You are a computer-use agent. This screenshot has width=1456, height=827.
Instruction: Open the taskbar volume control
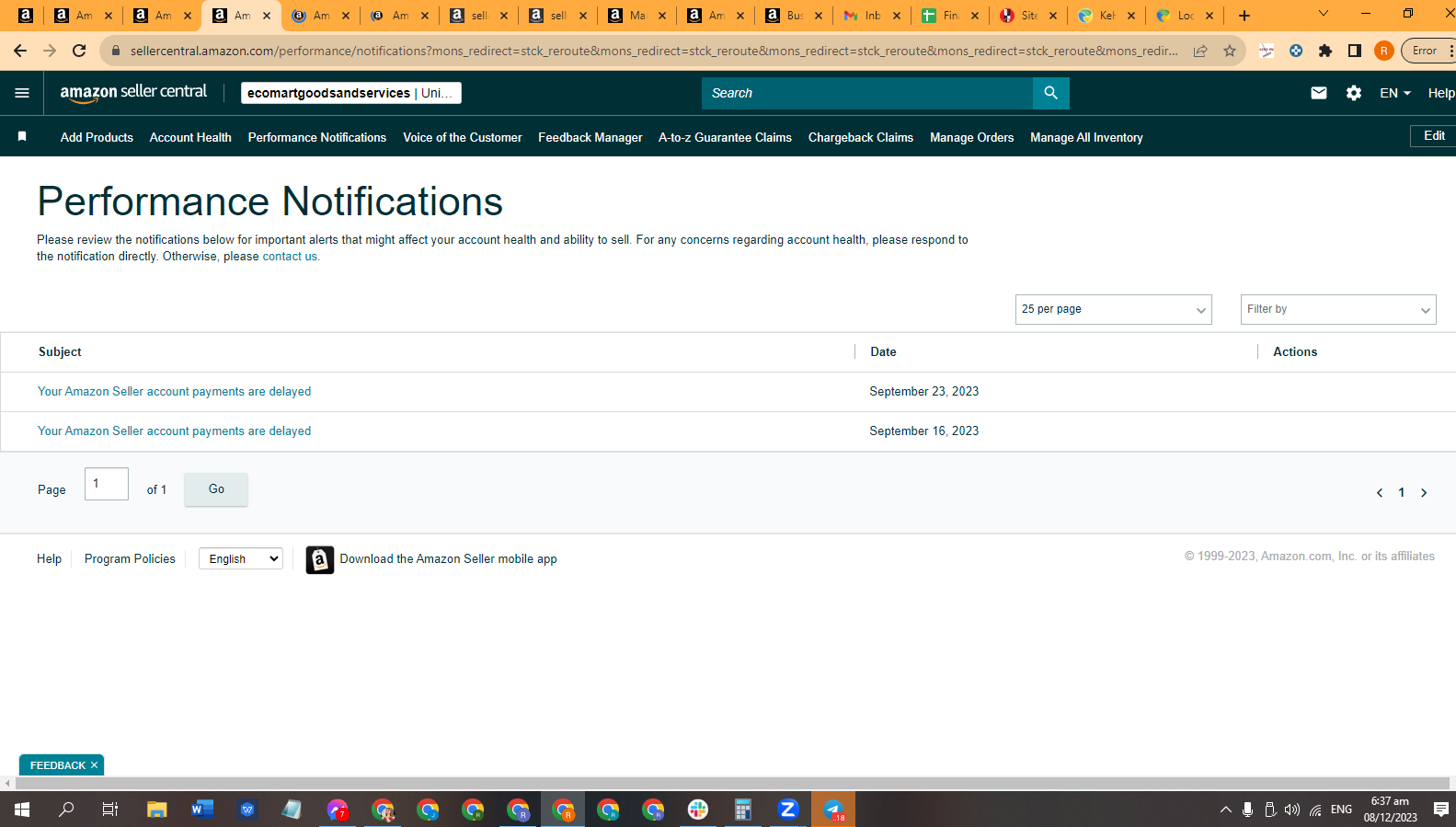point(1292,810)
